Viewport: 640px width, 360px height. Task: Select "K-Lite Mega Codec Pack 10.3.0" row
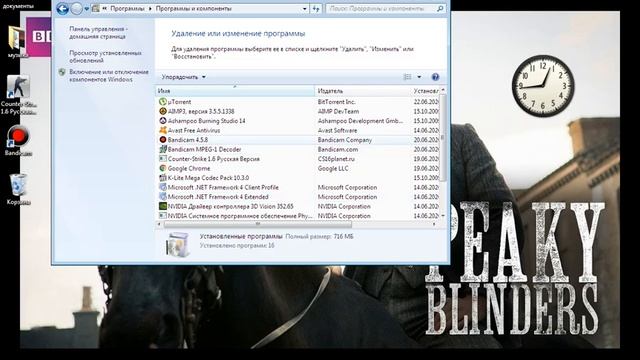297,178
